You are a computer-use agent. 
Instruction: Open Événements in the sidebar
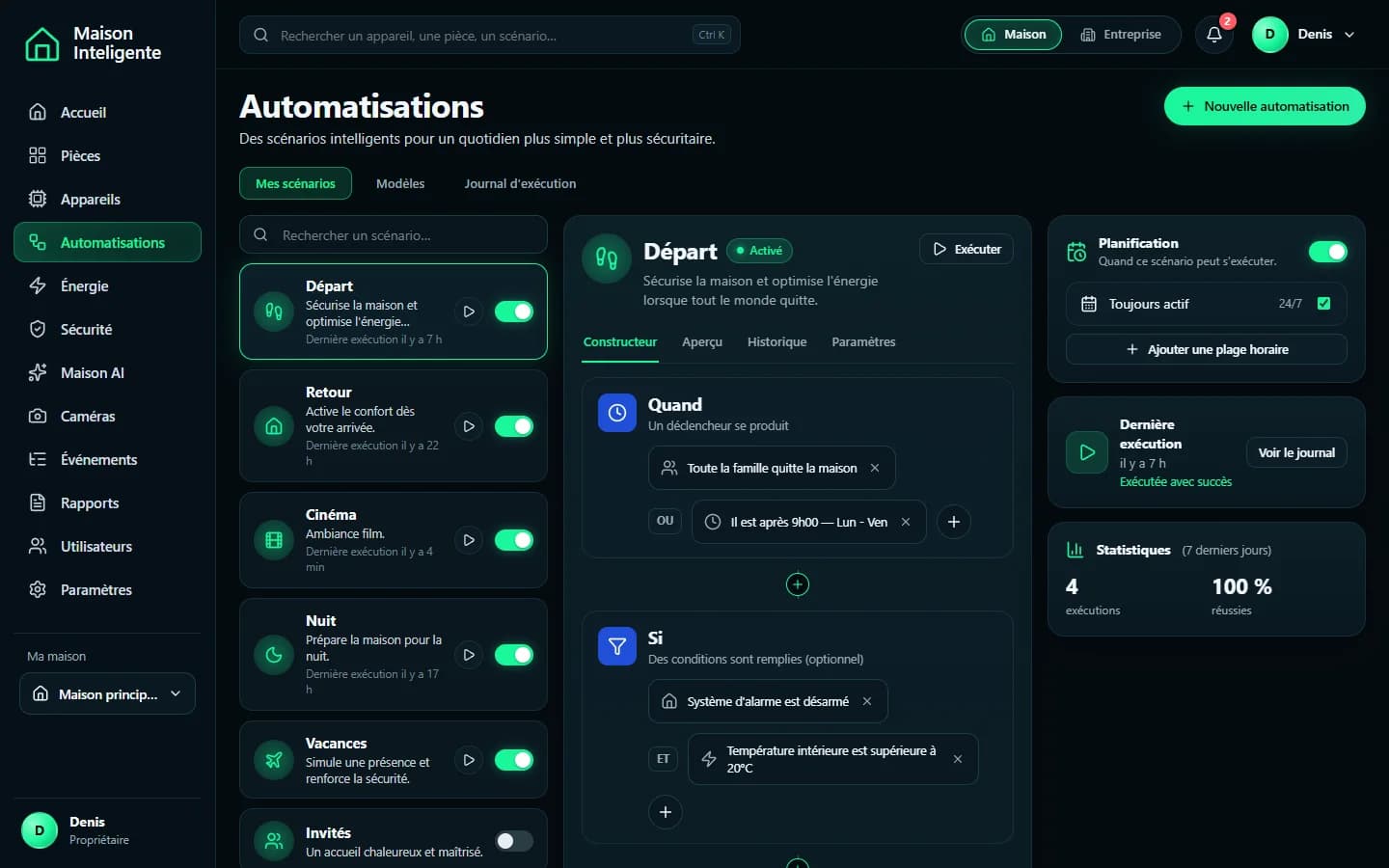click(107, 459)
